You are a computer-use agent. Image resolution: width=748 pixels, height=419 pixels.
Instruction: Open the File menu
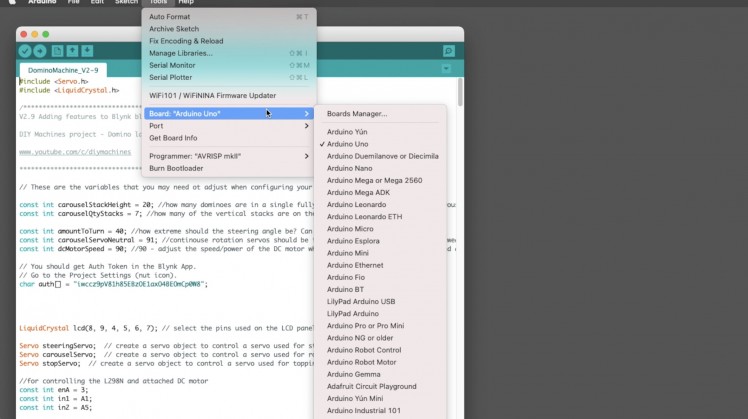[73, 2]
